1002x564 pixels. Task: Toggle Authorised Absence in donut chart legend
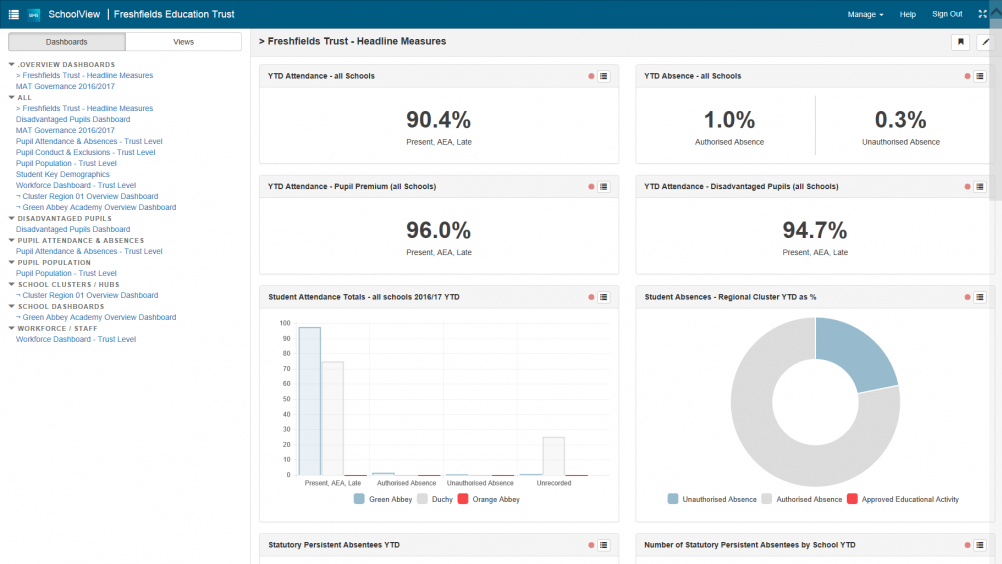pyautogui.click(x=802, y=499)
